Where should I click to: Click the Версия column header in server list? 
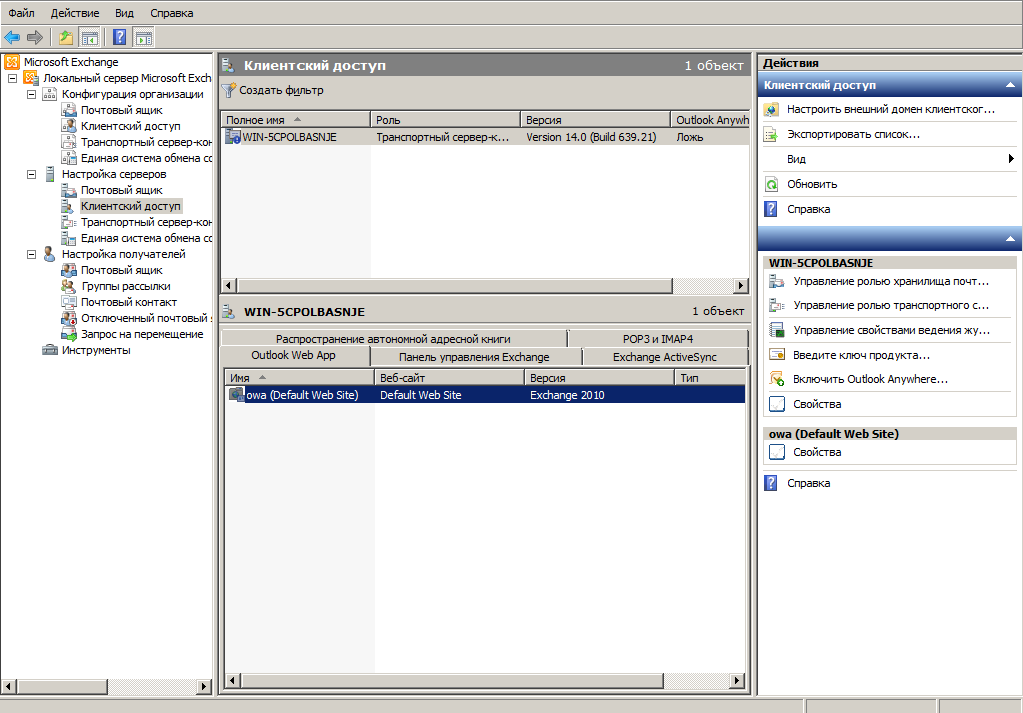pyautogui.click(x=595, y=119)
